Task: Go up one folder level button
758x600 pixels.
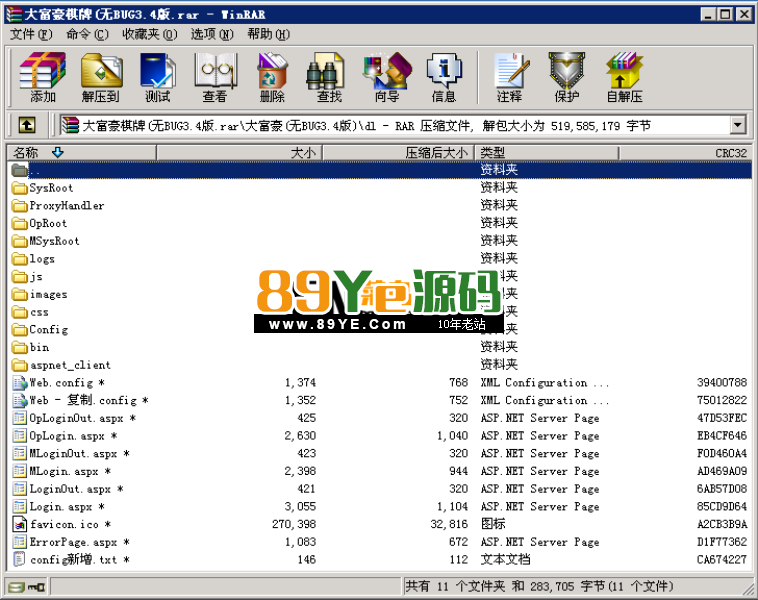Action: point(27,126)
